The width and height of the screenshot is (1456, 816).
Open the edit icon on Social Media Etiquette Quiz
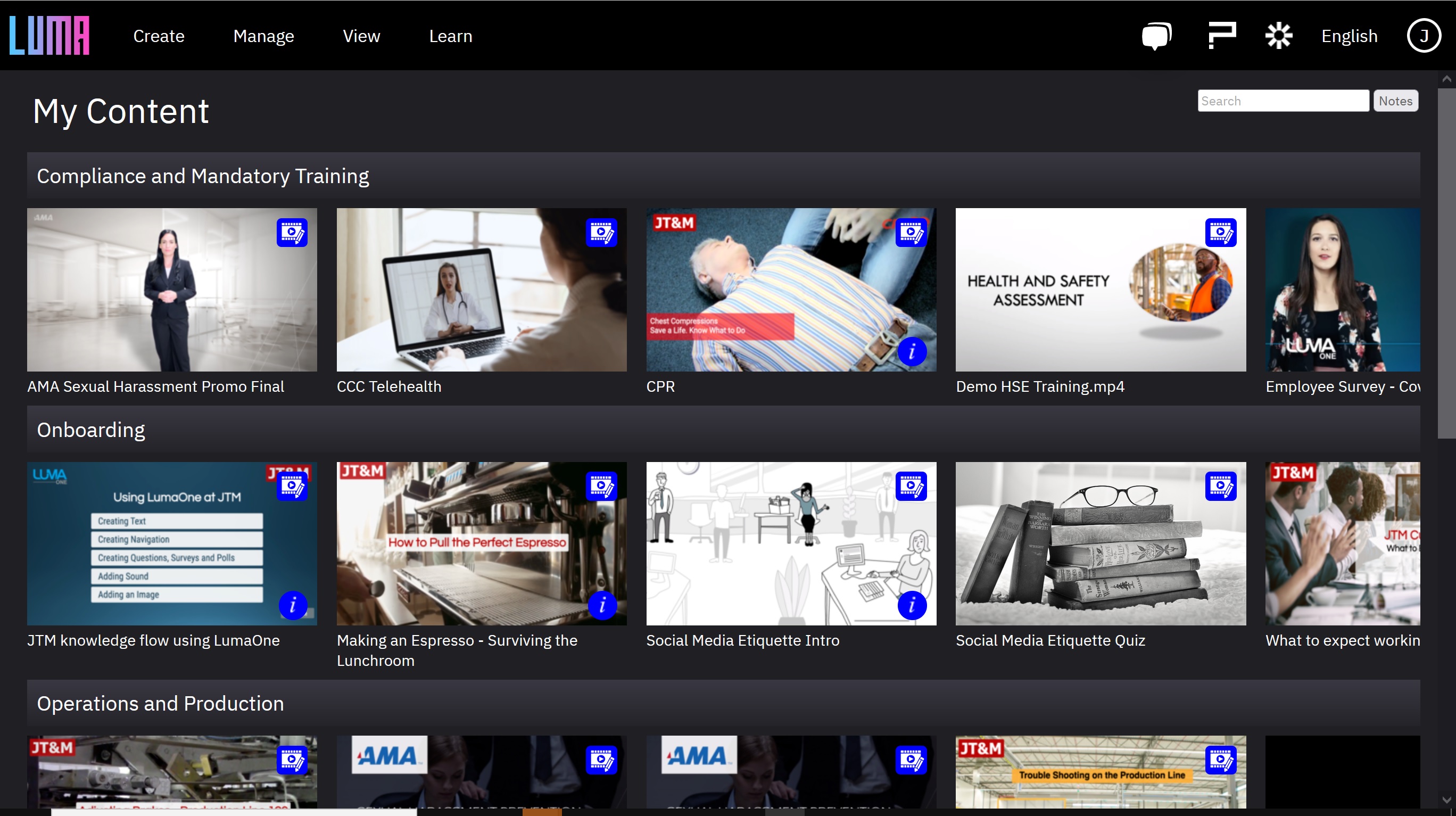point(1221,485)
